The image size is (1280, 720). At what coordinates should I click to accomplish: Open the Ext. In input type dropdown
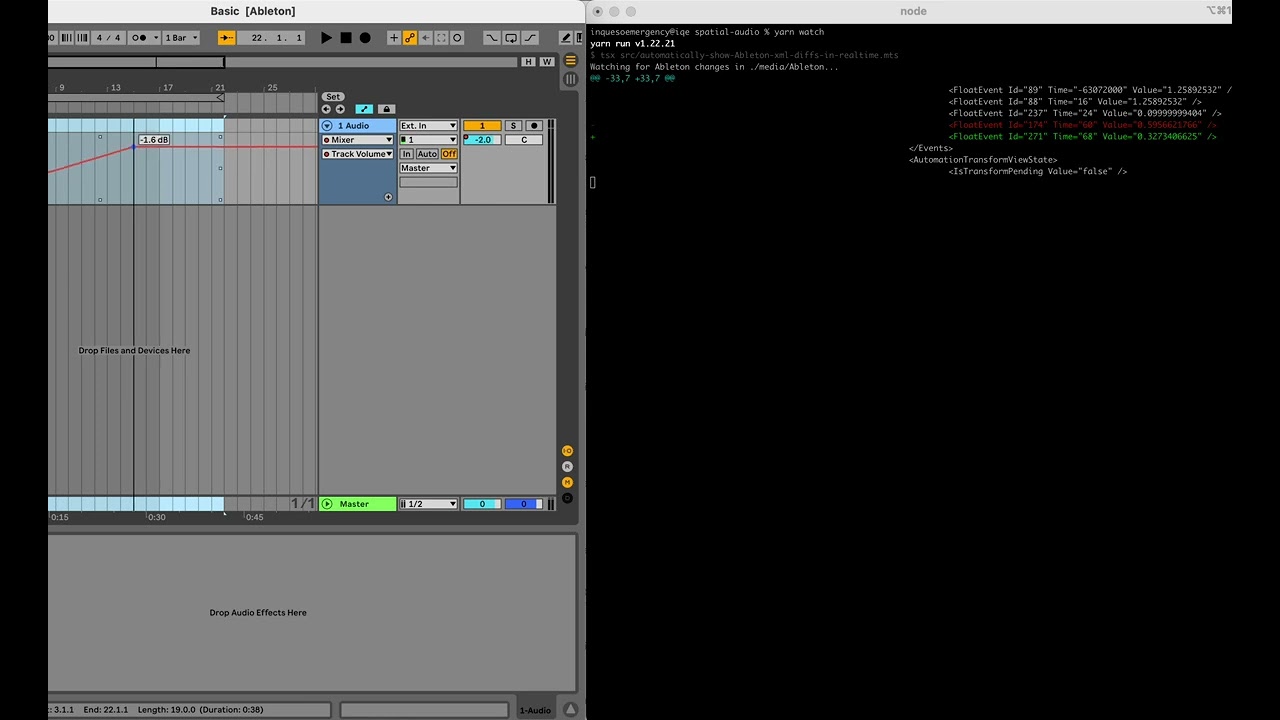pos(428,126)
